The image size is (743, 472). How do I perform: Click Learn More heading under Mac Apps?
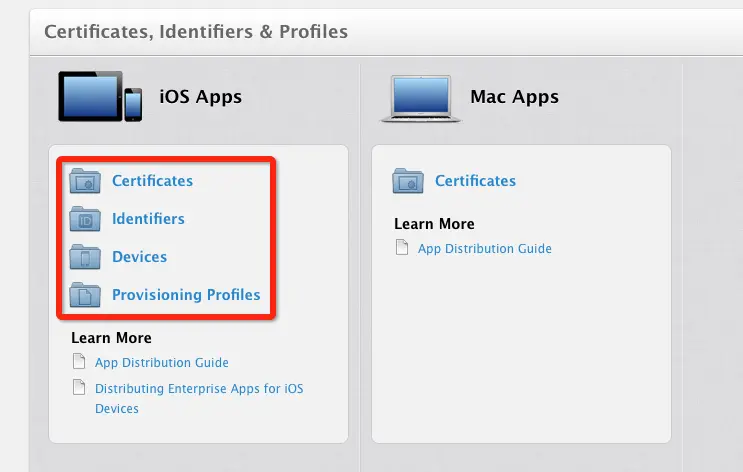(x=434, y=224)
